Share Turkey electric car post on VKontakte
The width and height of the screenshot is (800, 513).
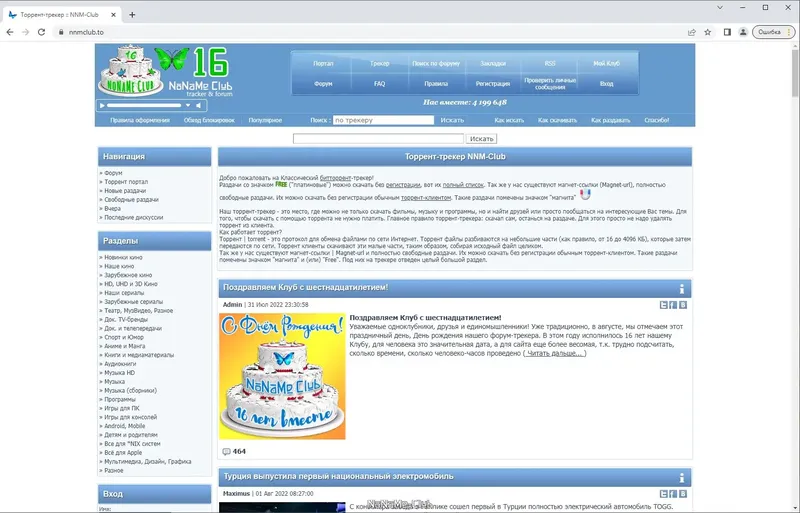click(x=683, y=494)
